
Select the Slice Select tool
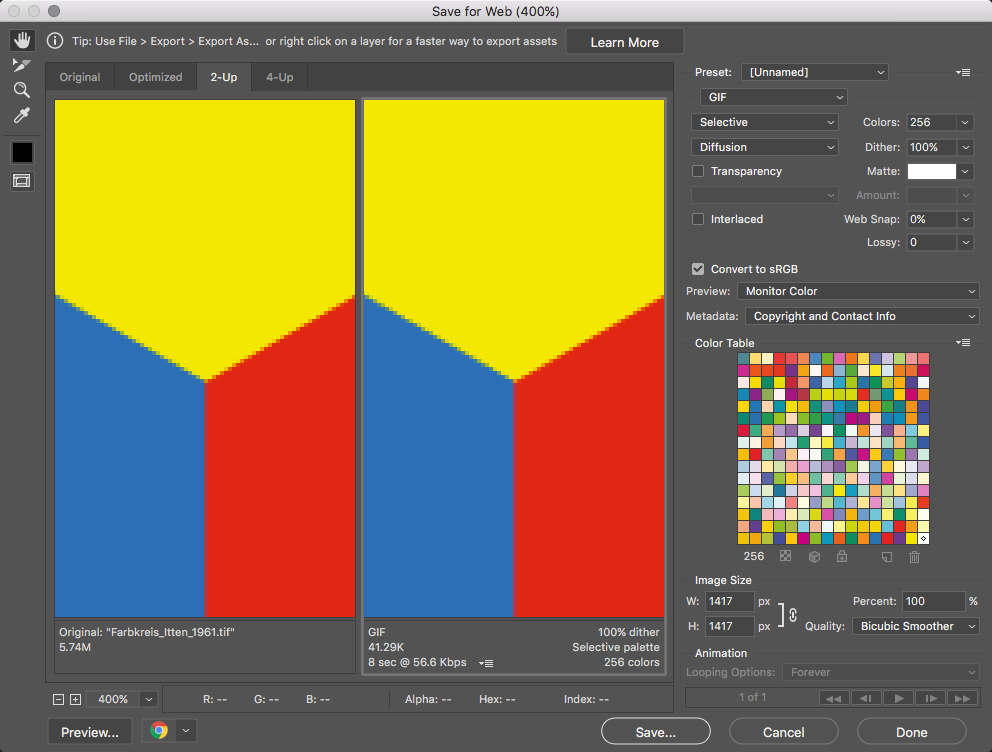tap(22, 66)
